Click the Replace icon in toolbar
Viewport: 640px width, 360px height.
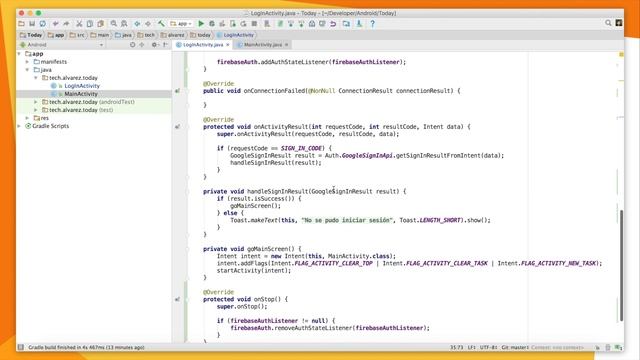coord(124,24)
